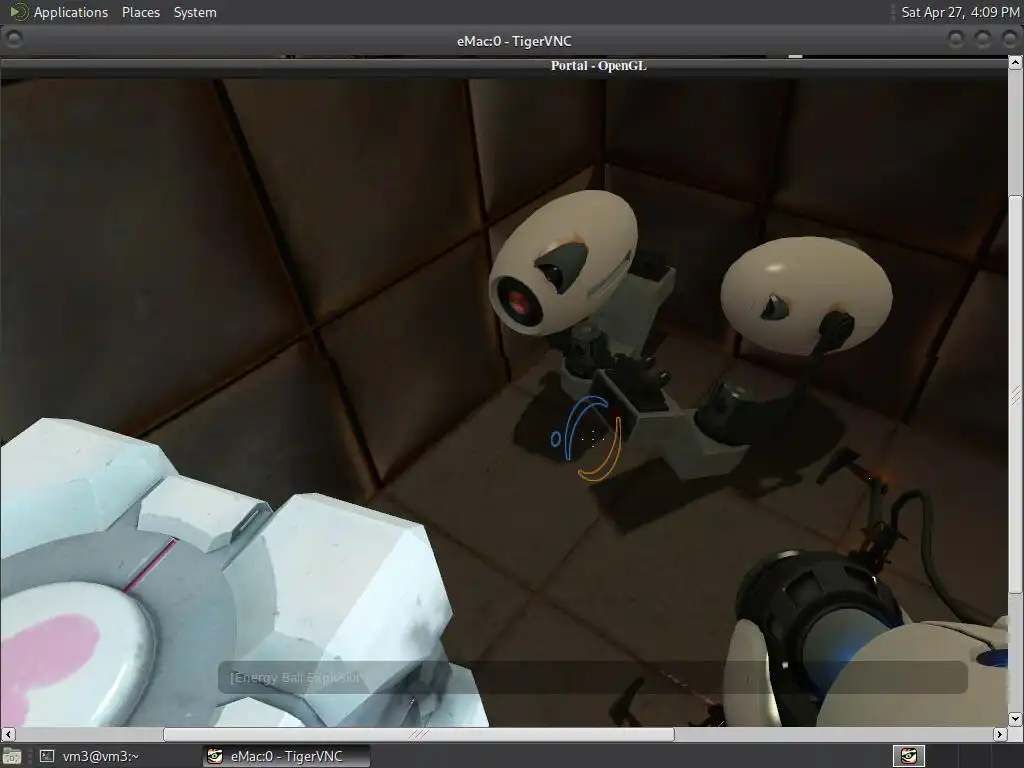Maximize the TigerVNC window
Screen dimensions: 1024x768
pyautogui.click(x=982, y=40)
